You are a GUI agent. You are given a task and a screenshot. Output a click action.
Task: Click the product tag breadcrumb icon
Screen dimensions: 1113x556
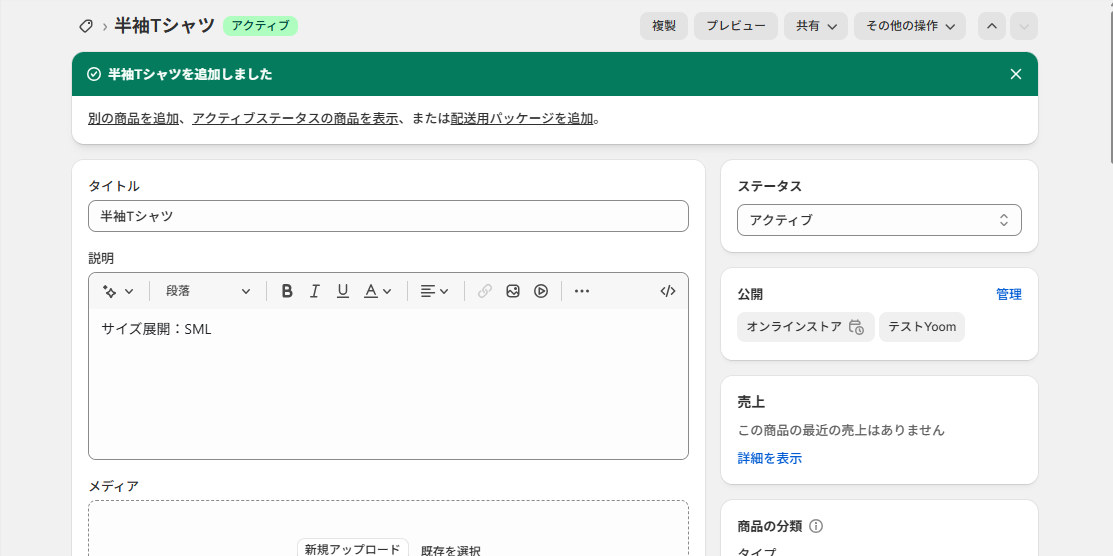86,26
